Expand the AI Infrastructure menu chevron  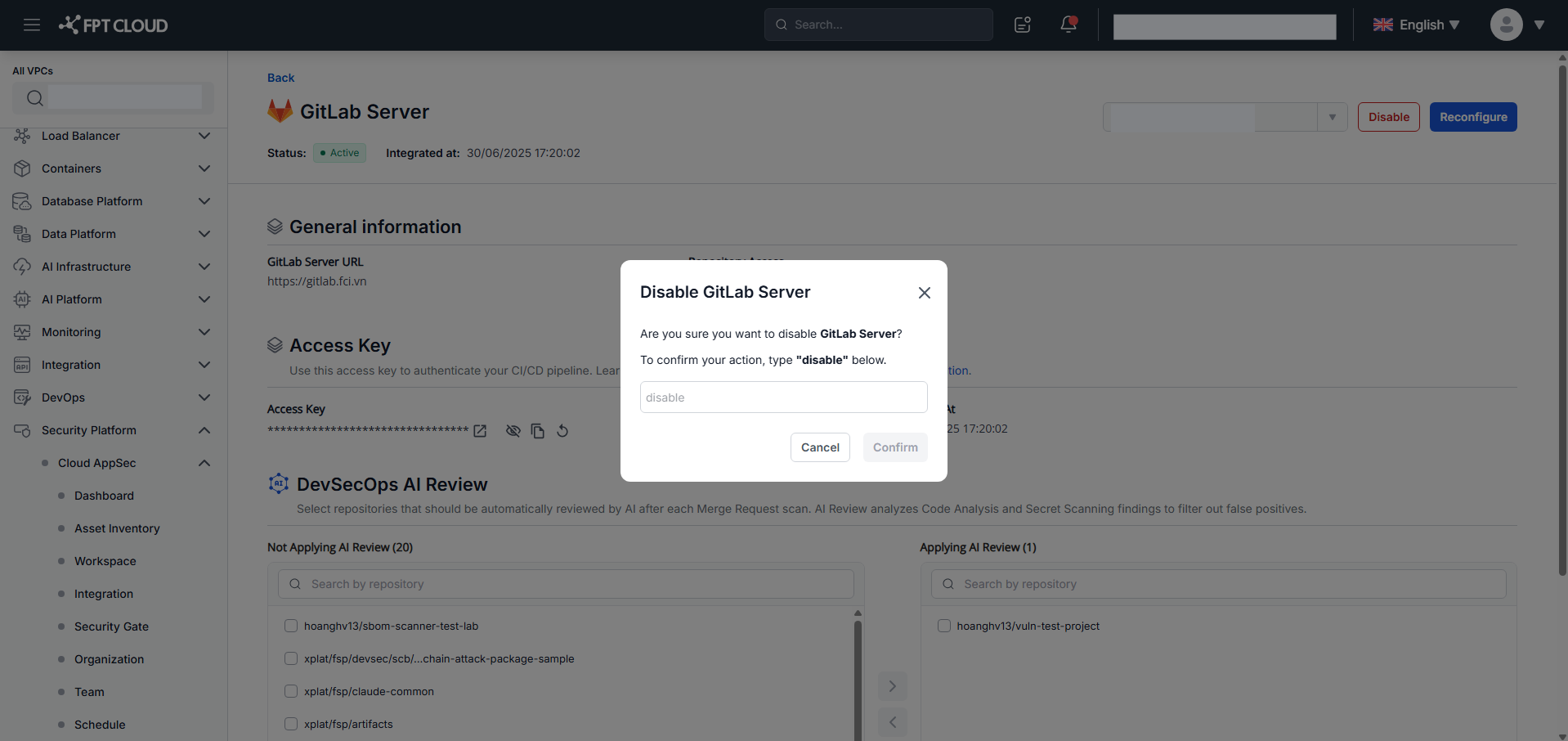(x=204, y=267)
